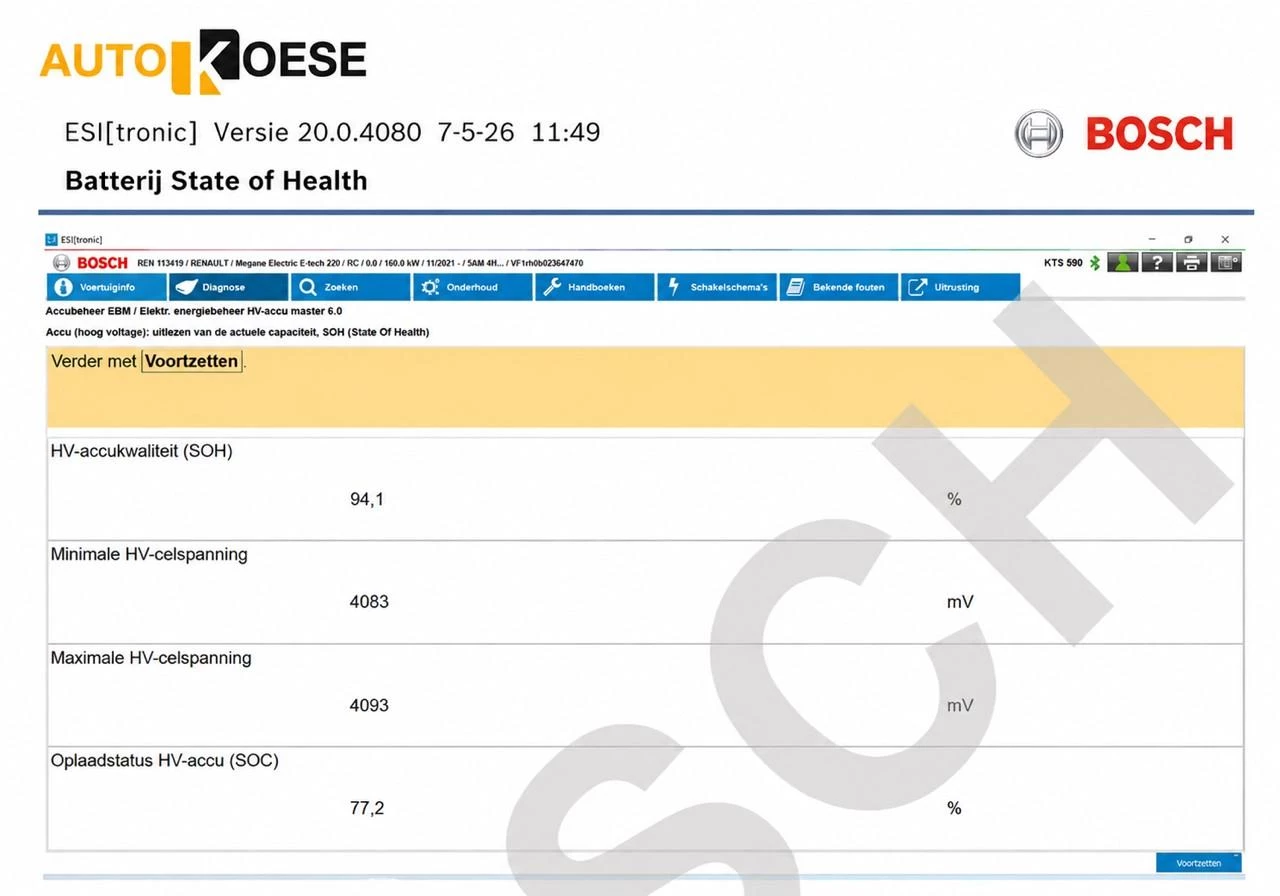Click the vehicle description text REN 113419 / RENAULT

(360, 263)
